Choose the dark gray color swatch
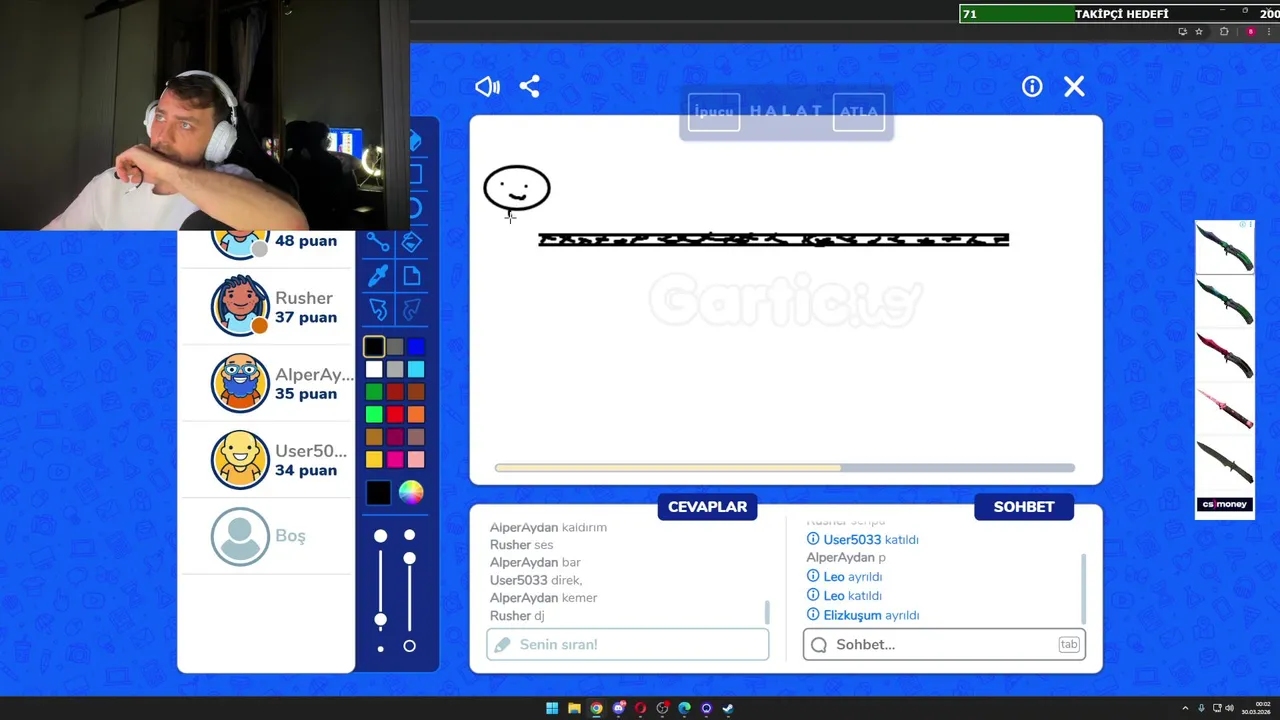This screenshot has width=1280, height=720. (395, 347)
